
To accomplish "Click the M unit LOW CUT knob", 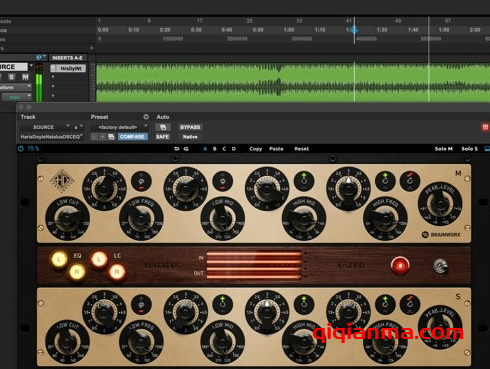I will click(67, 218).
